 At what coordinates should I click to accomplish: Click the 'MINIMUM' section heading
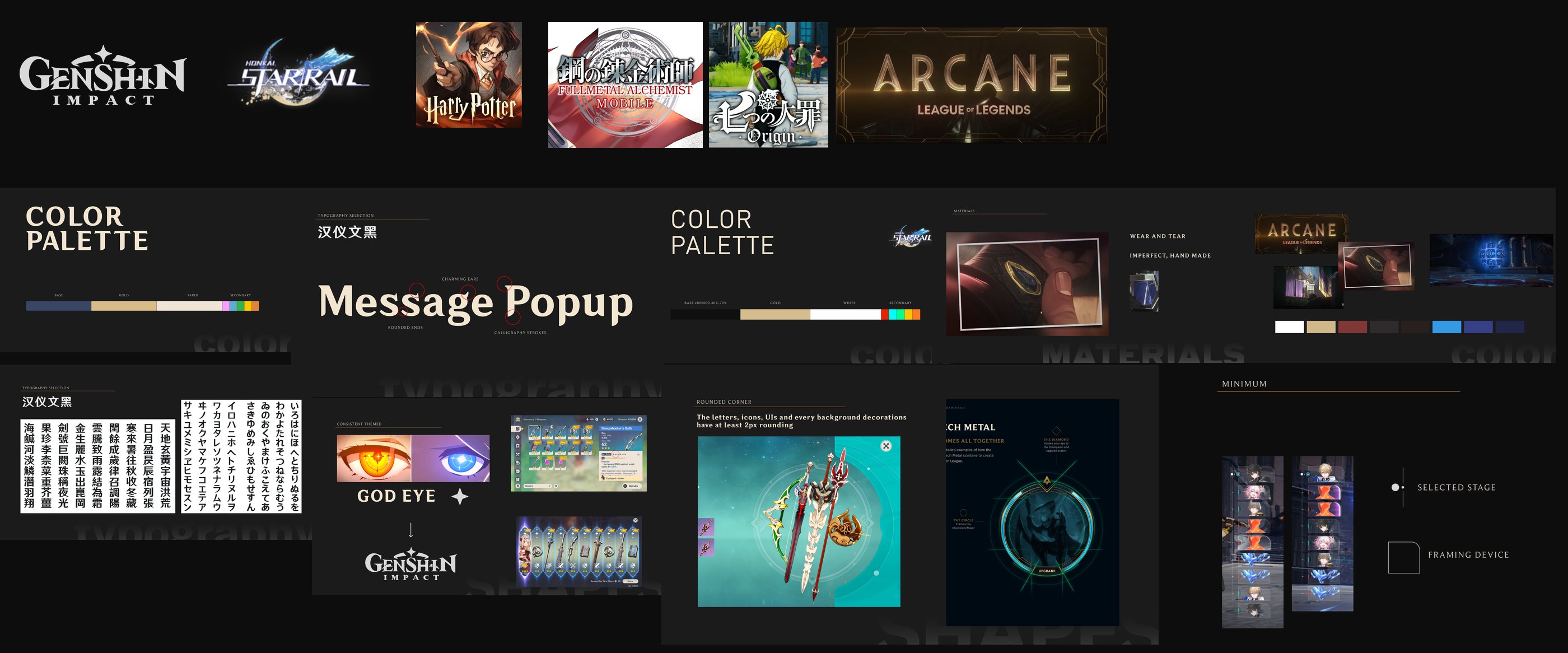point(1244,384)
